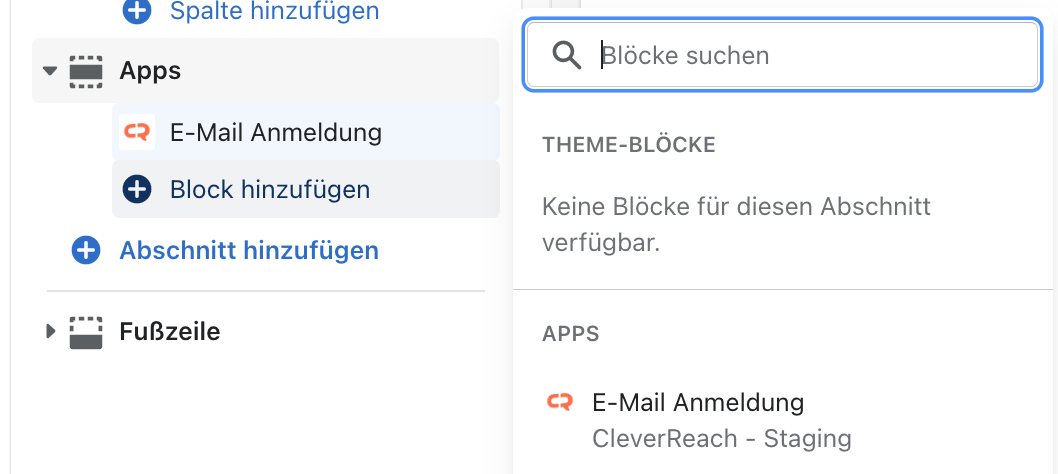This screenshot has width=1058, height=474.
Task: Click the Apps section layout icon
Action: point(86,72)
